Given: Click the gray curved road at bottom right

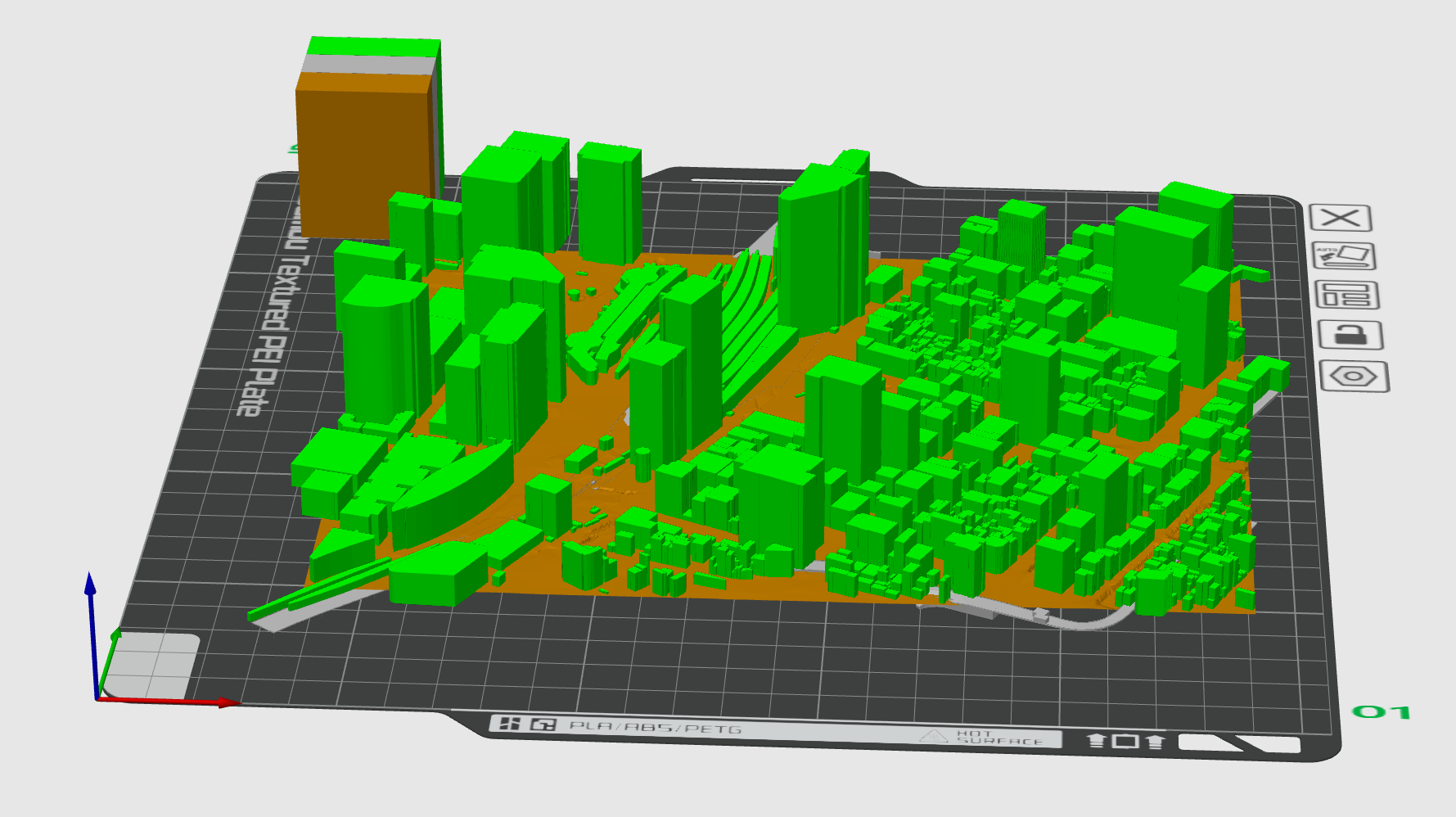Looking at the screenshot, I should click(1089, 620).
